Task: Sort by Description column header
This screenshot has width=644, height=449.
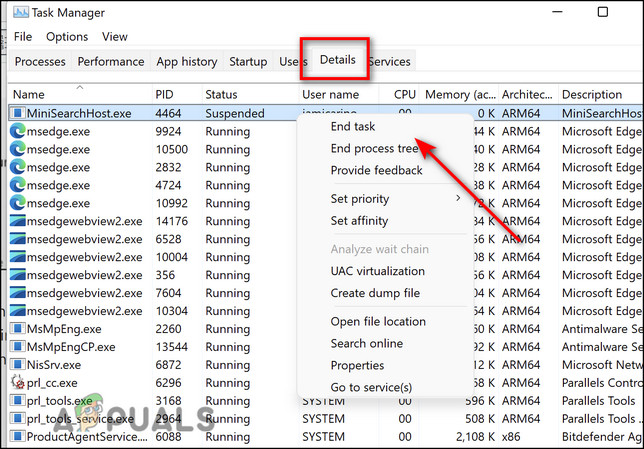Action: 601,94
